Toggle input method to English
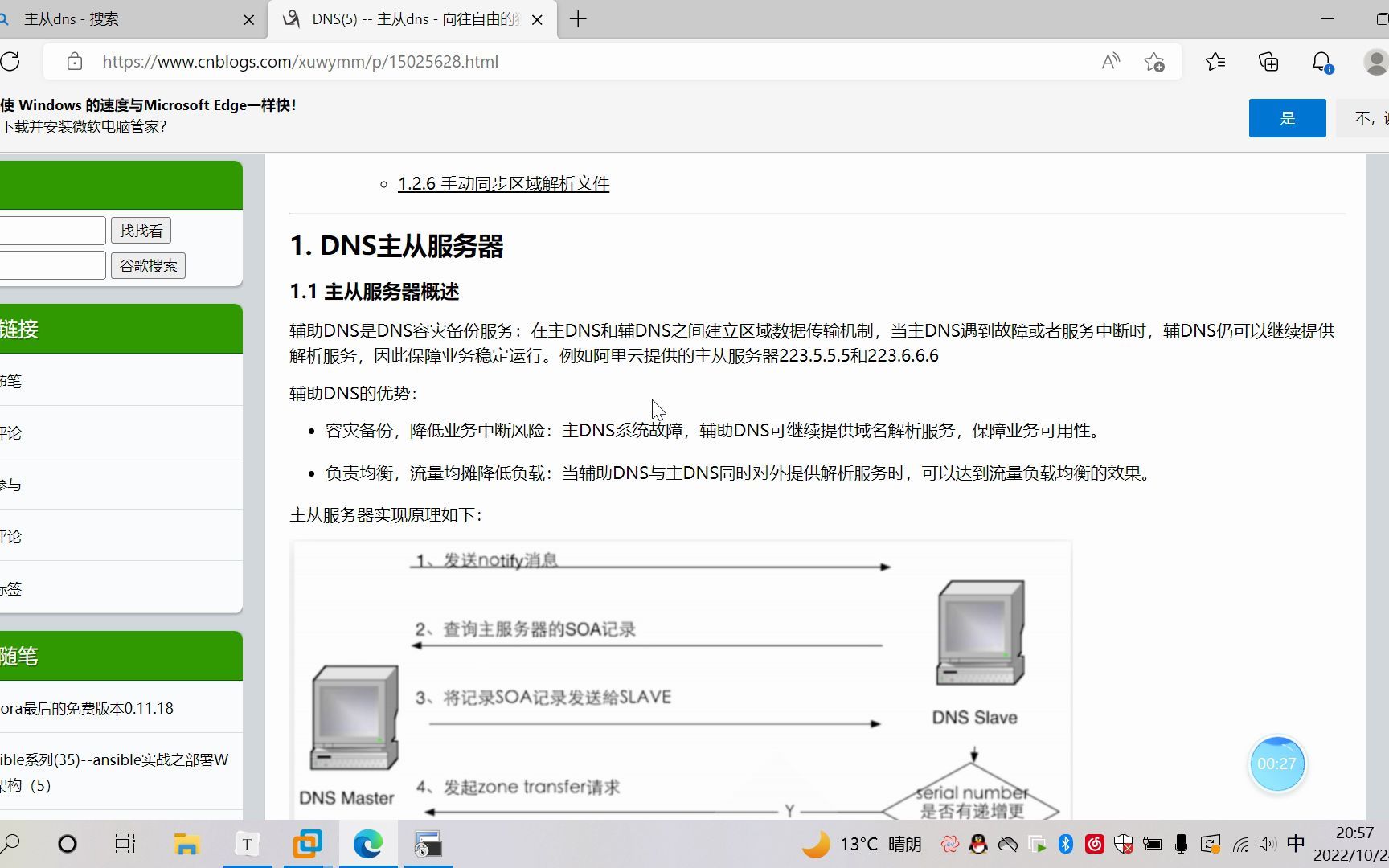This screenshot has width=1389, height=868. tap(1295, 844)
